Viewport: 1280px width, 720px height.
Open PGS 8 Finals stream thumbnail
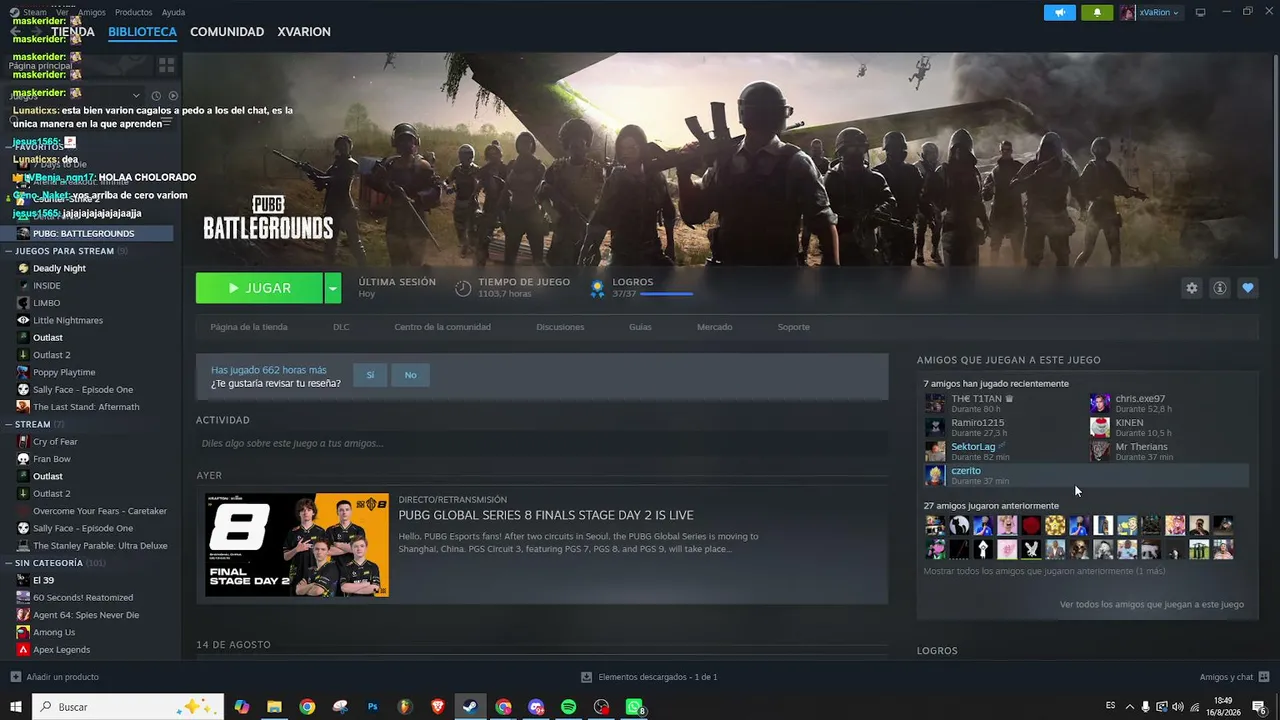point(297,545)
